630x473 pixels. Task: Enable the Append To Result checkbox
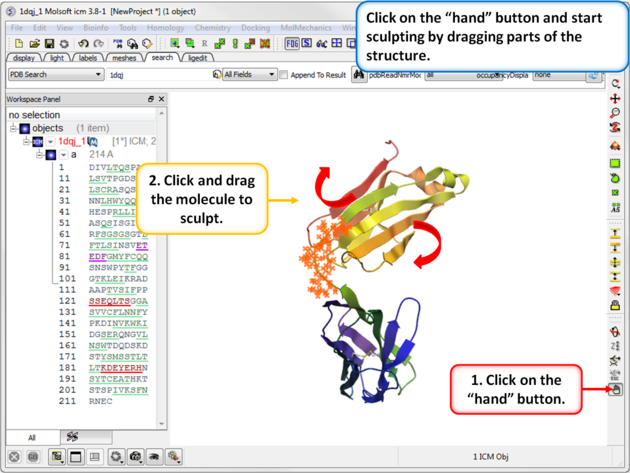coord(284,75)
